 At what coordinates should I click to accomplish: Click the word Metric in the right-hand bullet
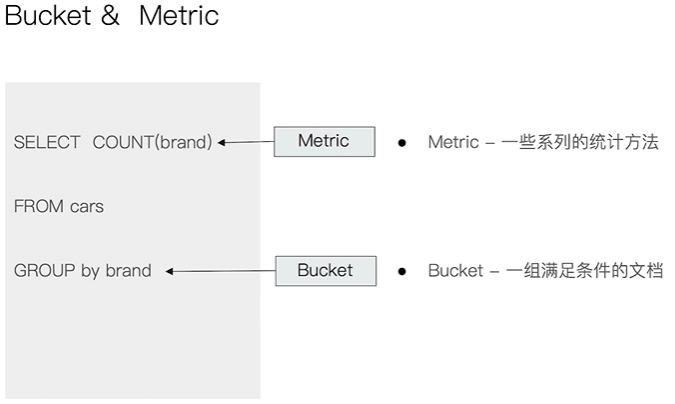(453, 142)
